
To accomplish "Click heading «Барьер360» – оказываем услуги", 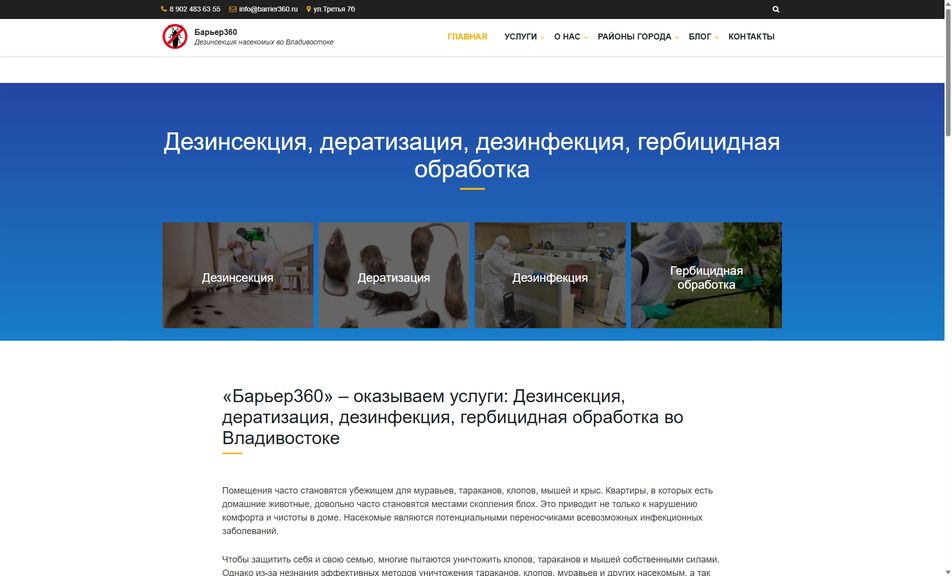I will [452, 417].
